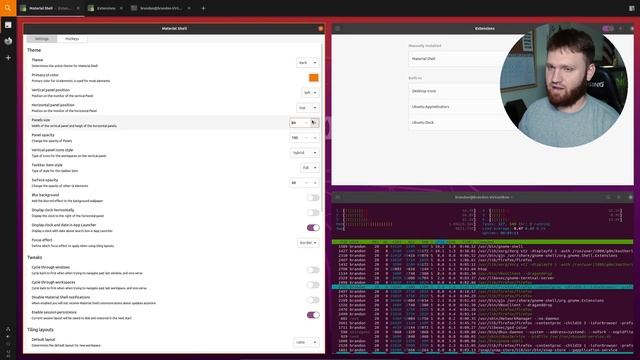This screenshot has height=360, width=640.
Task: Toggle the master extensions switch in Extensions header
Action: tap(607, 29)
